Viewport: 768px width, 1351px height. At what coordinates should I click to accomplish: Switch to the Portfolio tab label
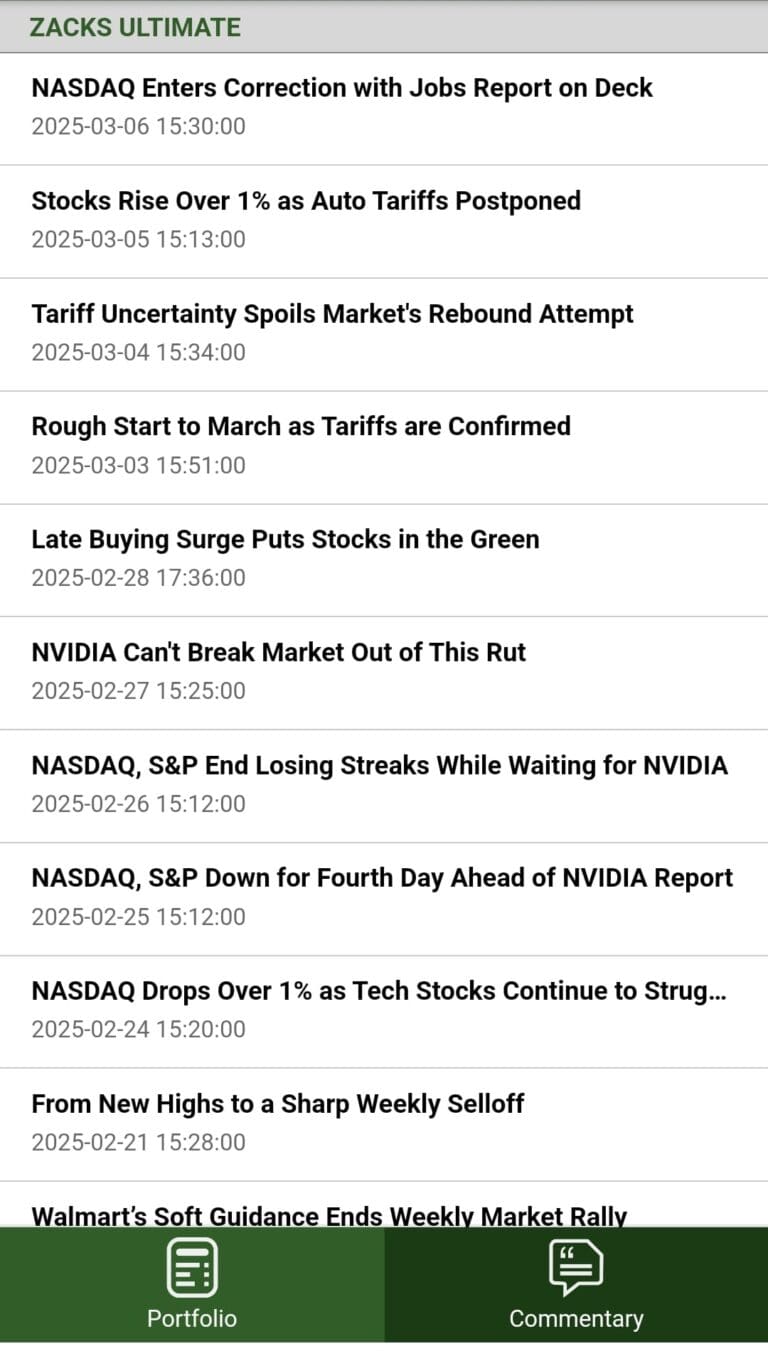[x=192, y=1318]
